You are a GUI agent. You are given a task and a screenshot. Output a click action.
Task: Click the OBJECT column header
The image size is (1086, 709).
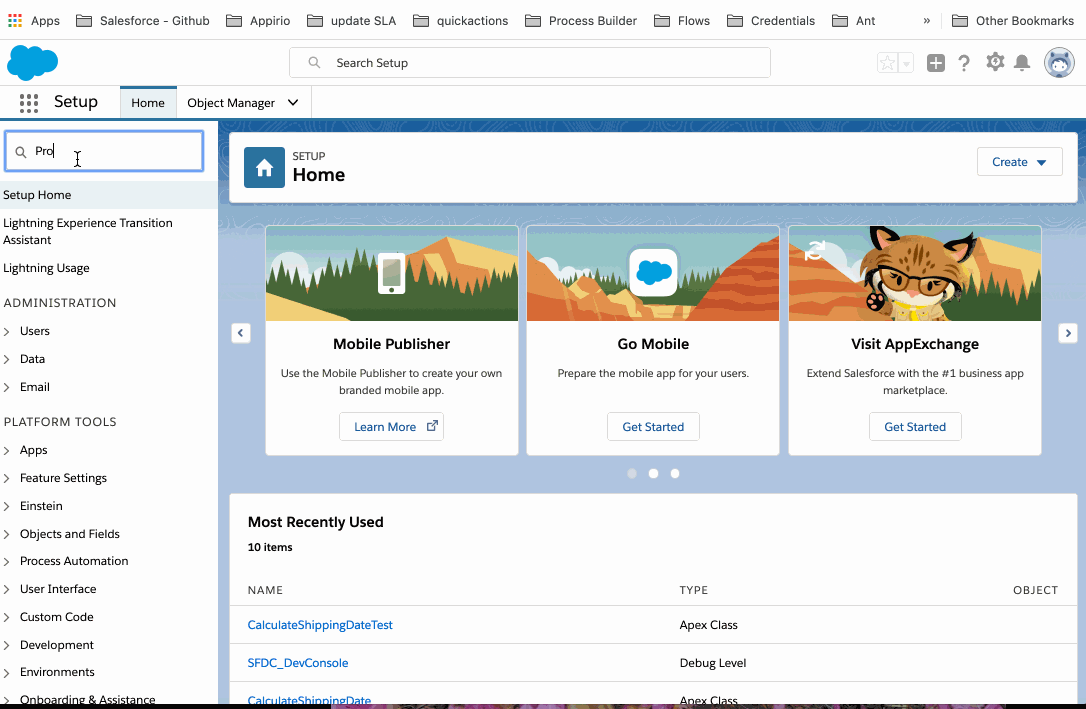[1035, 591]
